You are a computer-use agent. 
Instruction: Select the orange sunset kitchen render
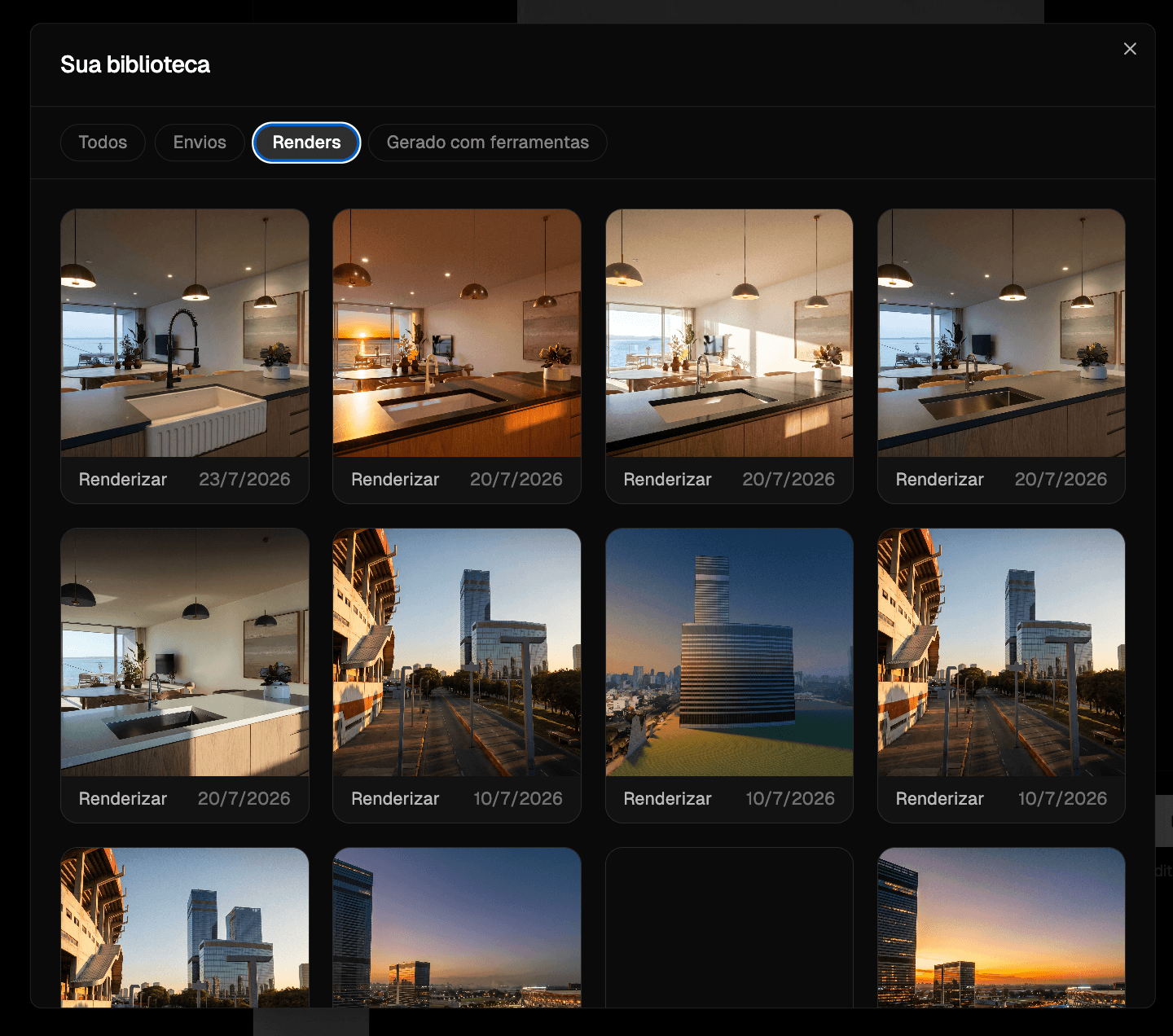pyautogui.click(x=457, y=333)
